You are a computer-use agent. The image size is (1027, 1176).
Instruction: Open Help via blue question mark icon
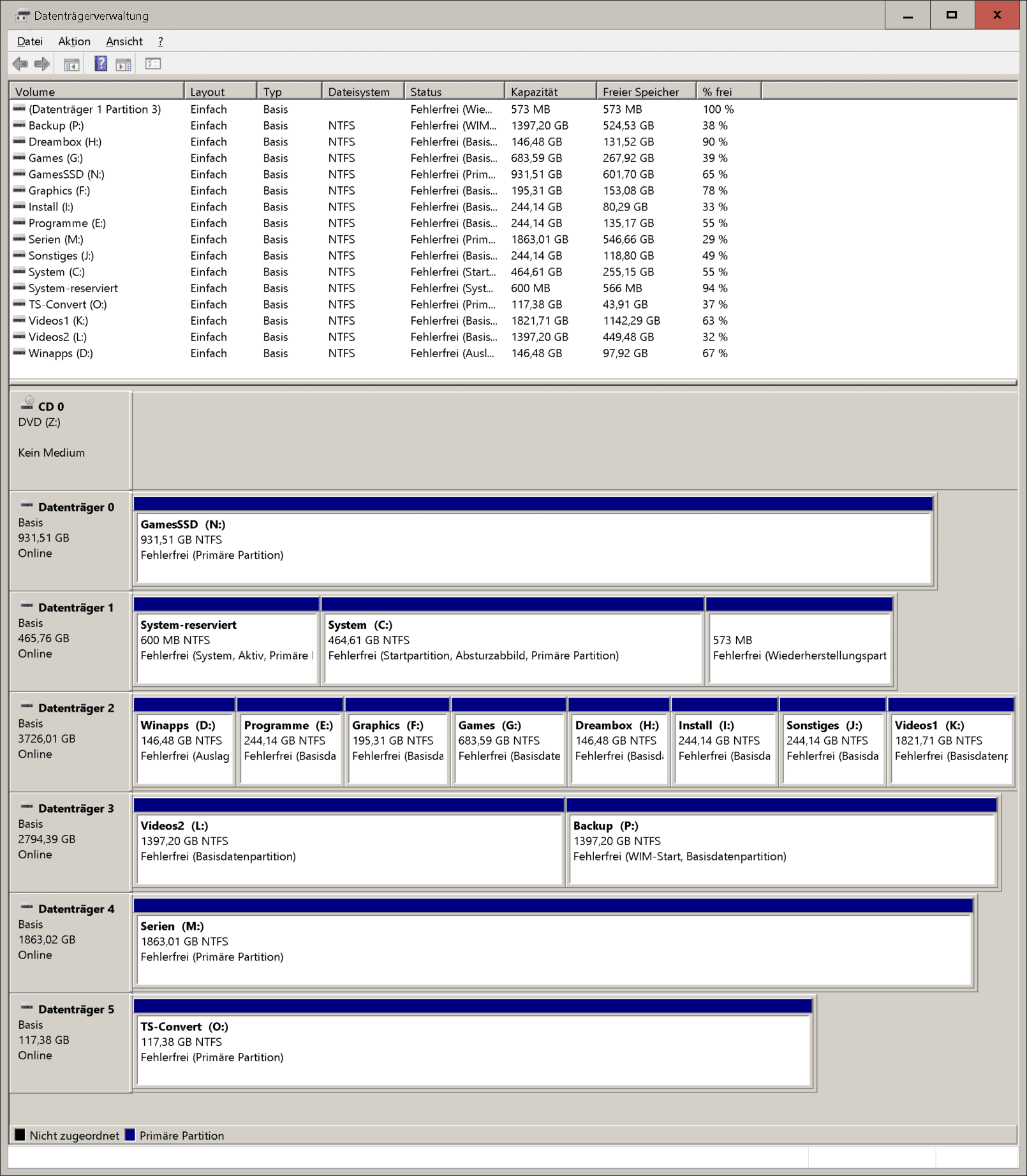tap(101, 64)
